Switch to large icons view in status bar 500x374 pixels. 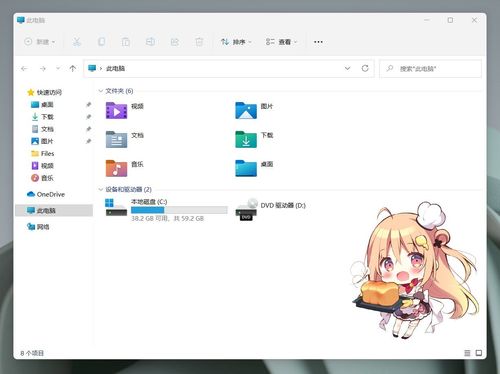tap(479, 353)
